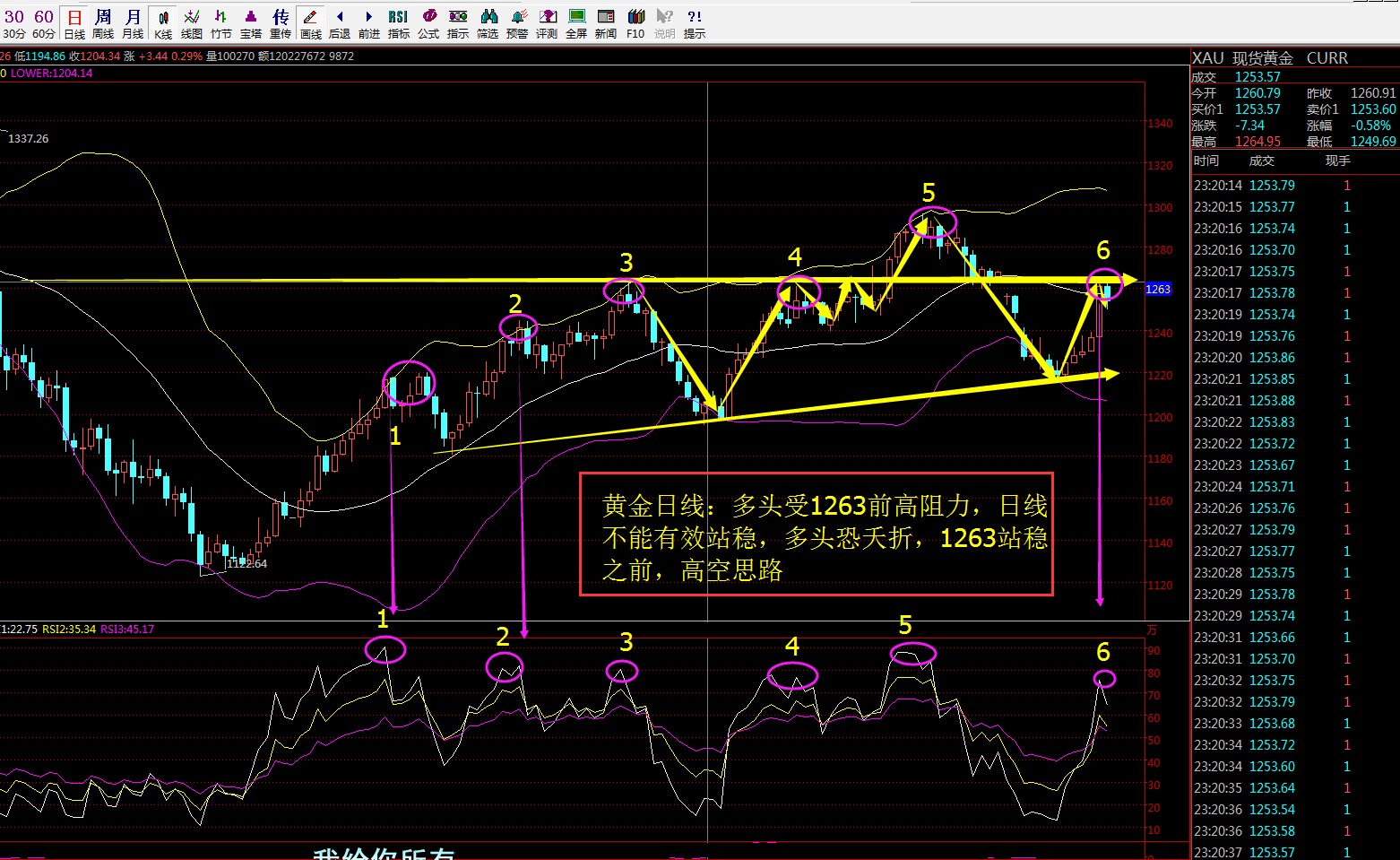Select the 23:20:23 tick priced 1253.67
The image size is (1400, 860).
tap(1294, 465)
